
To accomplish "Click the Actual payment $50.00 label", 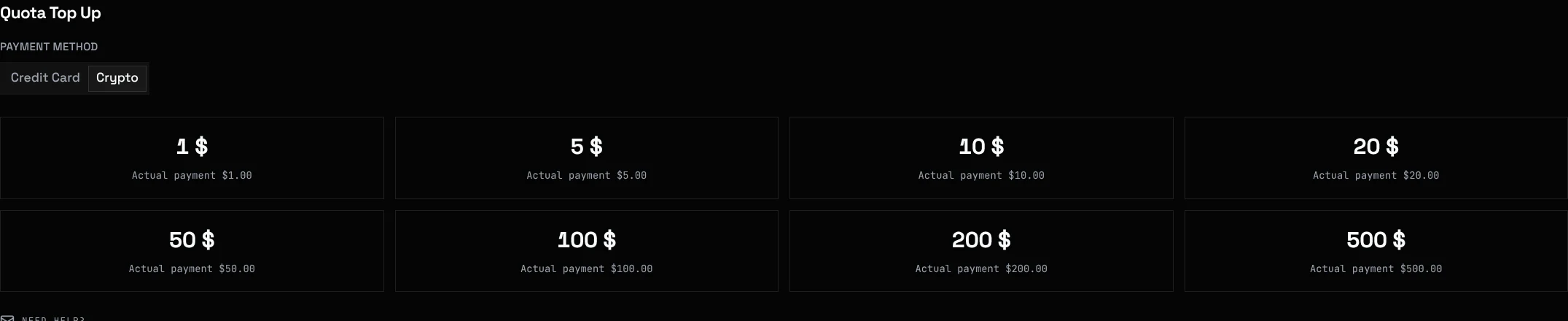I will click(192, 269).
